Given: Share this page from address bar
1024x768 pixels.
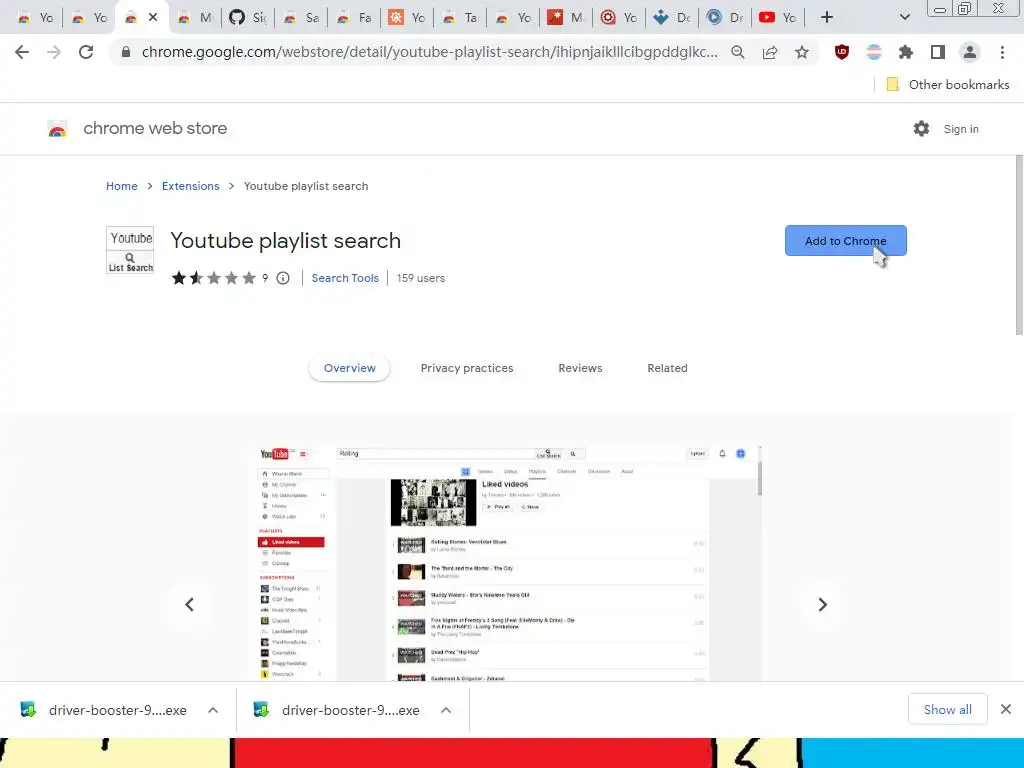Looking at the screenshot, I should click(770, 52).
